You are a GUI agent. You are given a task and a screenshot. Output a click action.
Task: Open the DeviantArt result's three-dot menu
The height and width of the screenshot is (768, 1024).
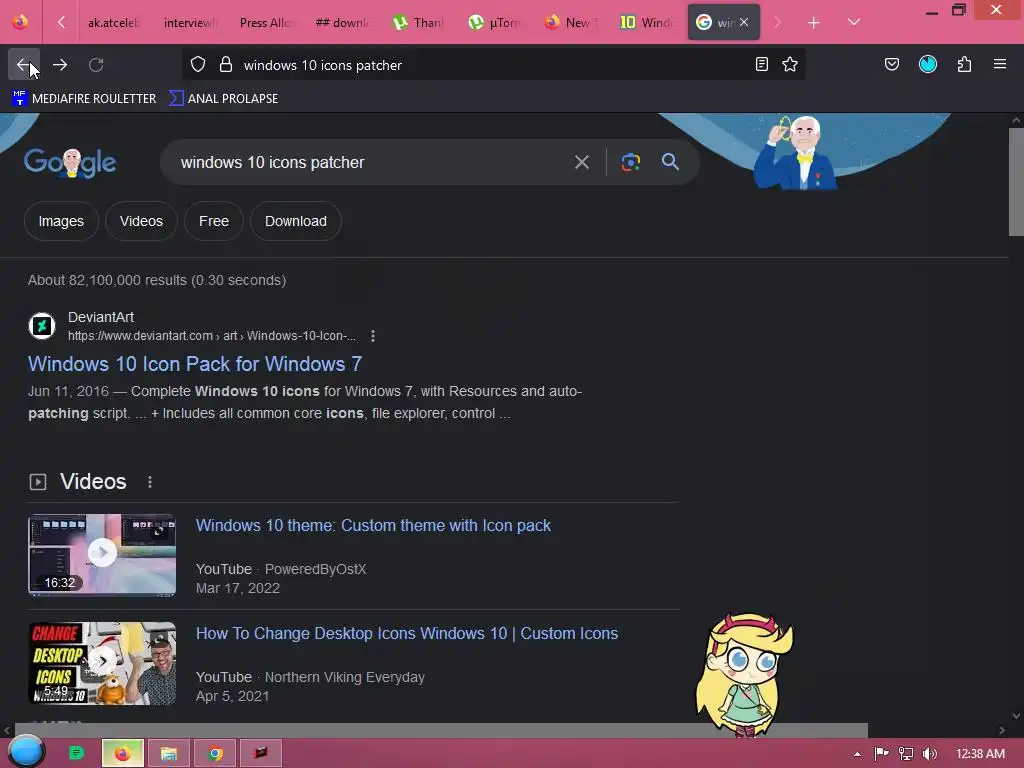tap(373, 336)
